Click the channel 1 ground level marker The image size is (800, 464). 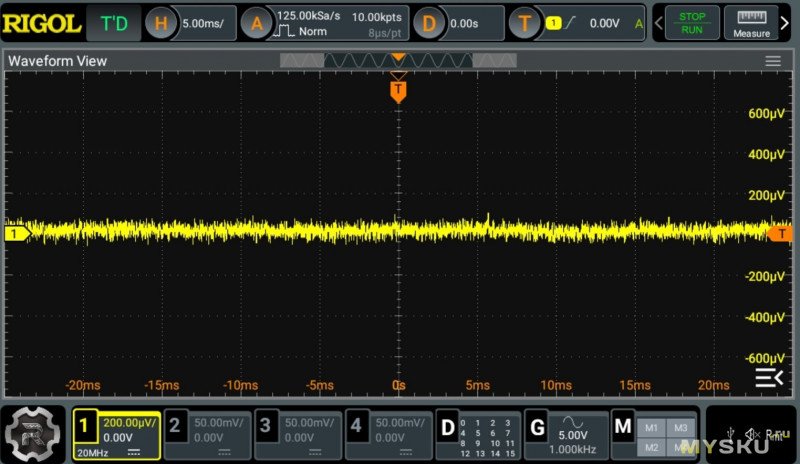click(x=15, y=234)
